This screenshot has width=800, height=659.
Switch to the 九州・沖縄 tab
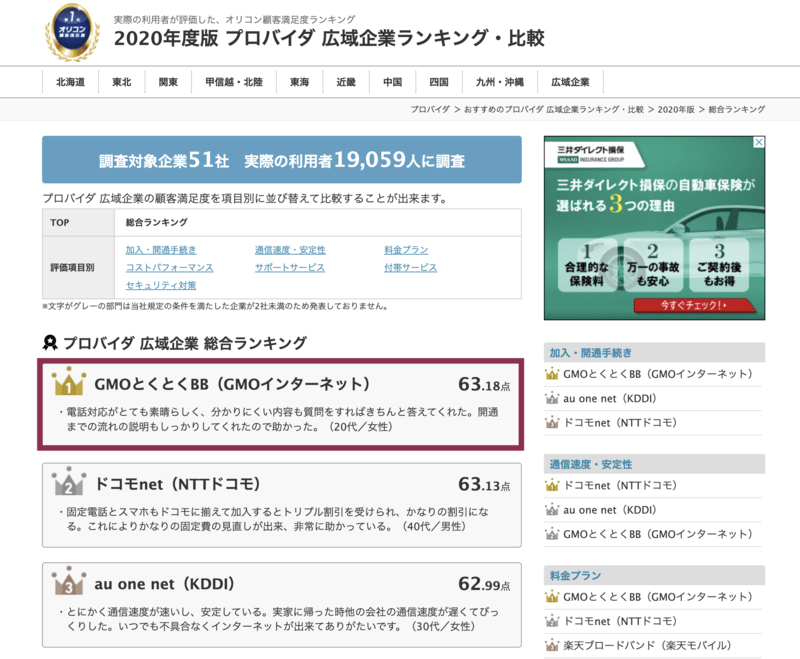click(x=497, y=82)
